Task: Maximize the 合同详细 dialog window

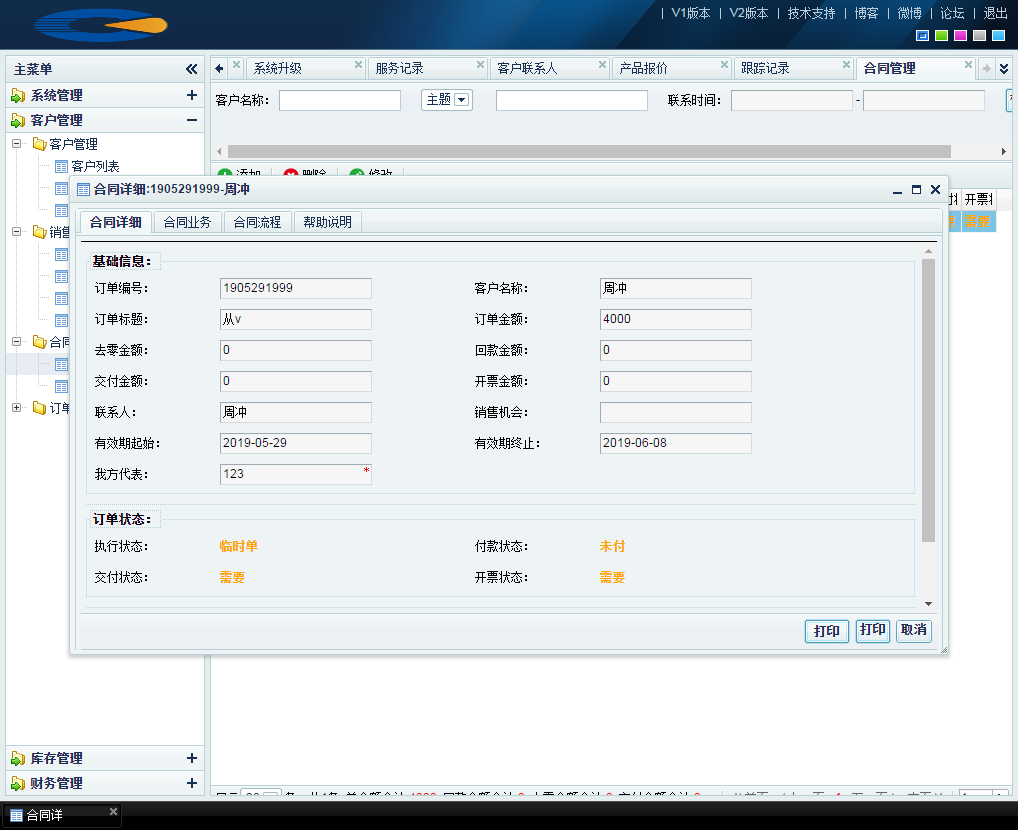Action: click(x=916, y=189)
